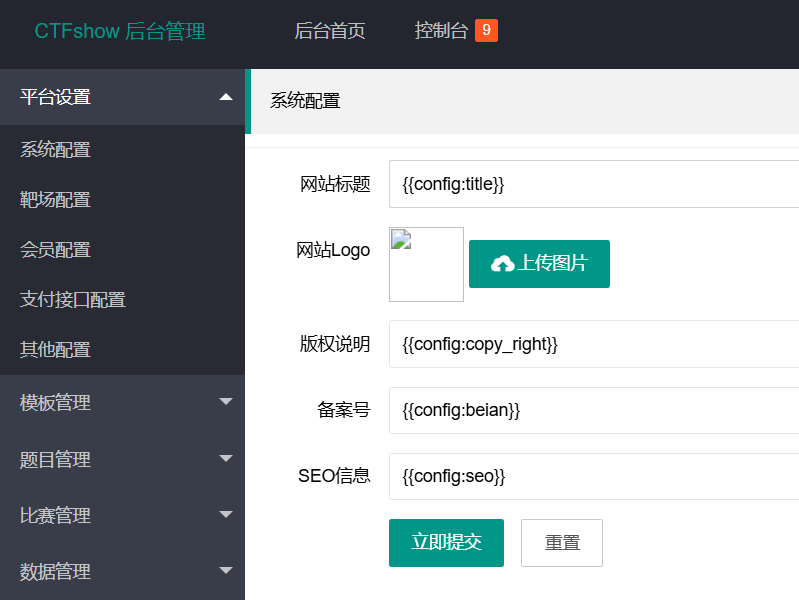Open the 控制台 top navigation item
This screenshot has height=600, width=799.
tap(441, 31)
